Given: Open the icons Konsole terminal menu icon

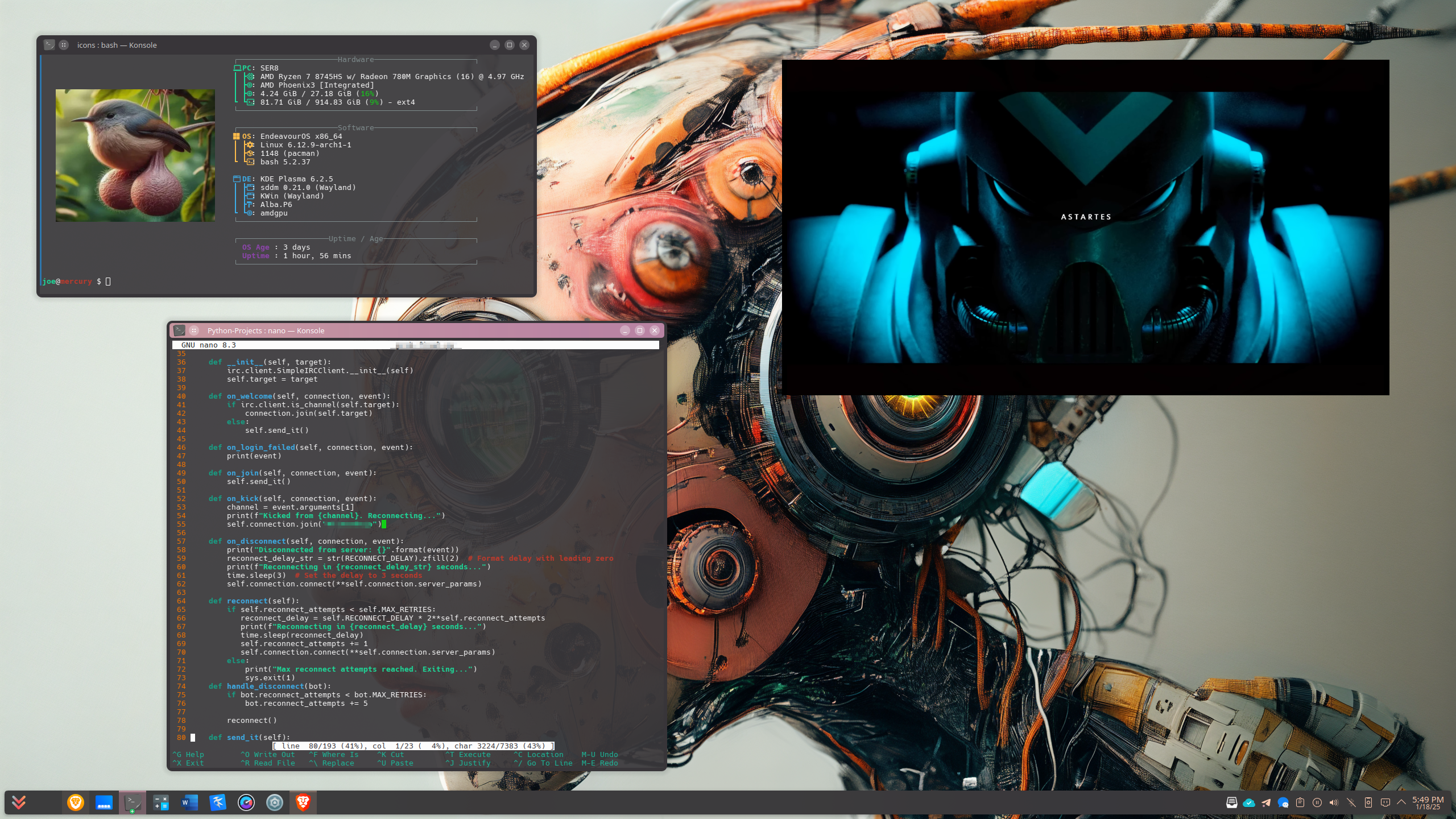Looking at the screenshot, I should click(49, 45).
